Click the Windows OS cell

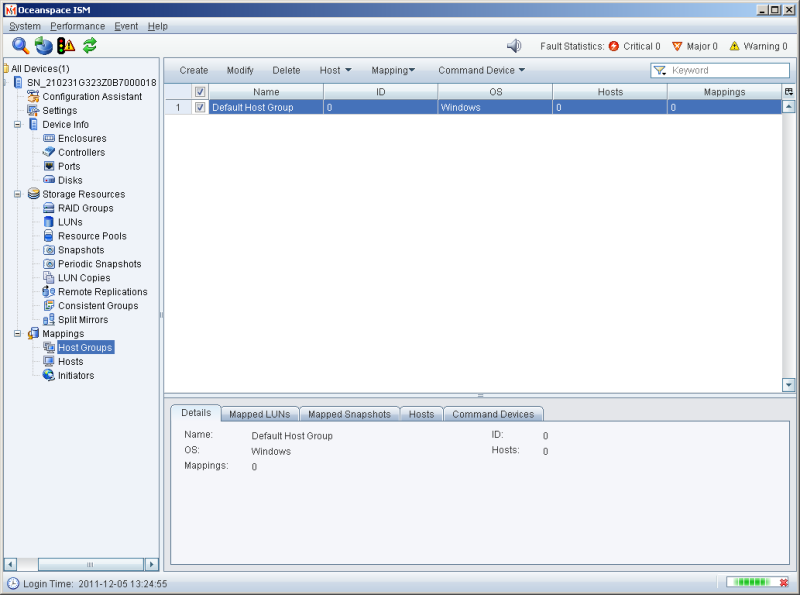click(495, 107)
